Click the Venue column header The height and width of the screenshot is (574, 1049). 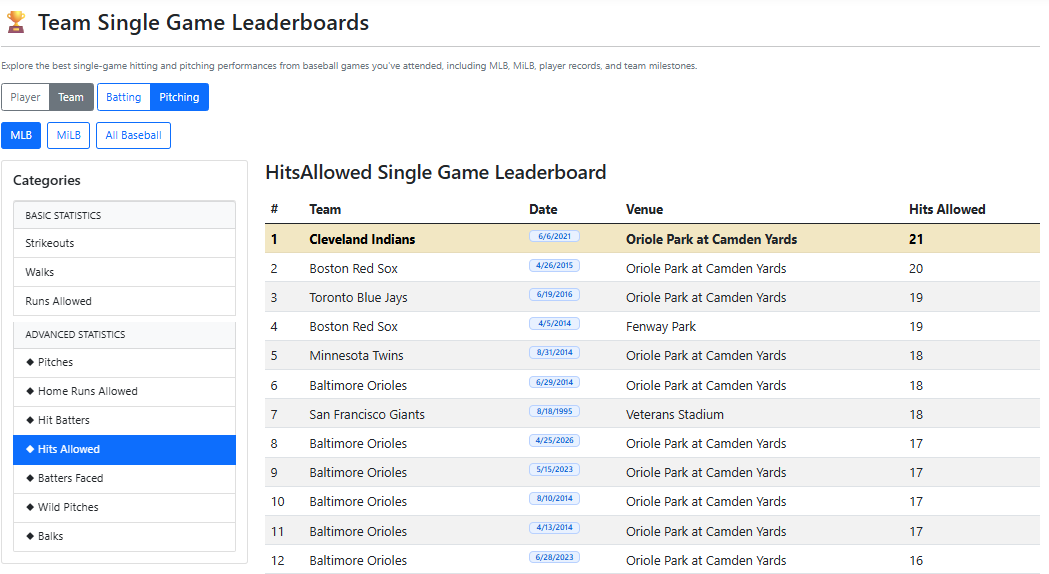pyautogui.click(x=644, y=209)
